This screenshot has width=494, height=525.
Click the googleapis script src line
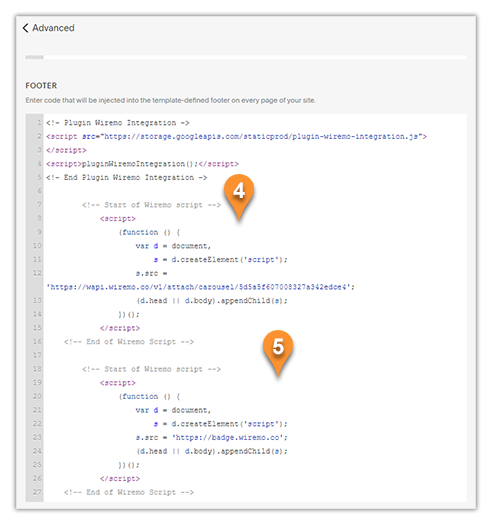point(236,137)
